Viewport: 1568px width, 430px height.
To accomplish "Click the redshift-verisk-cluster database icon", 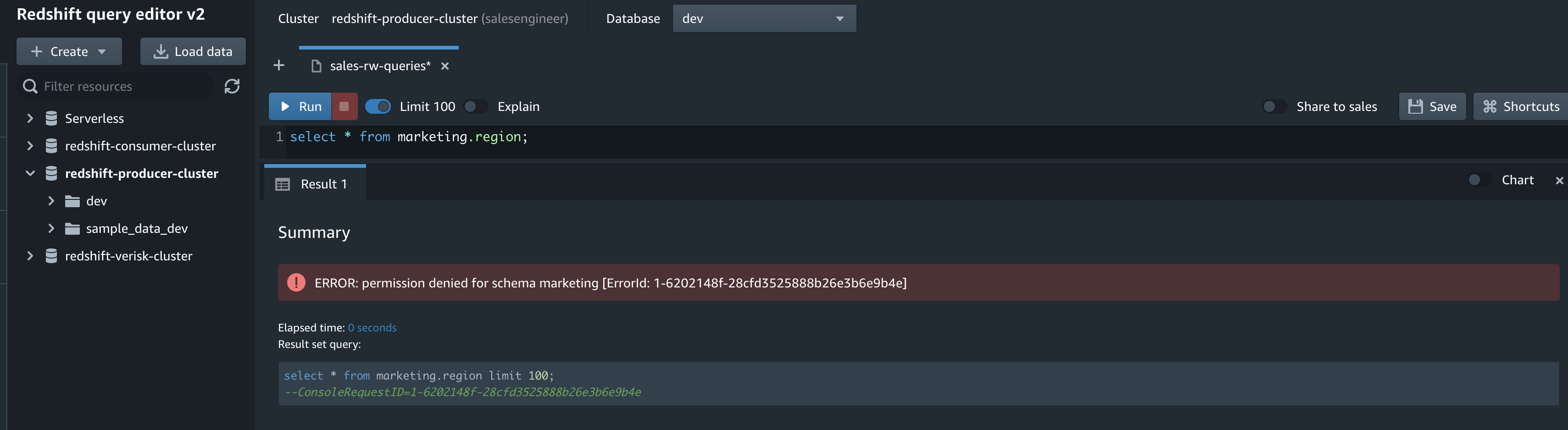I will pos(51,256).
